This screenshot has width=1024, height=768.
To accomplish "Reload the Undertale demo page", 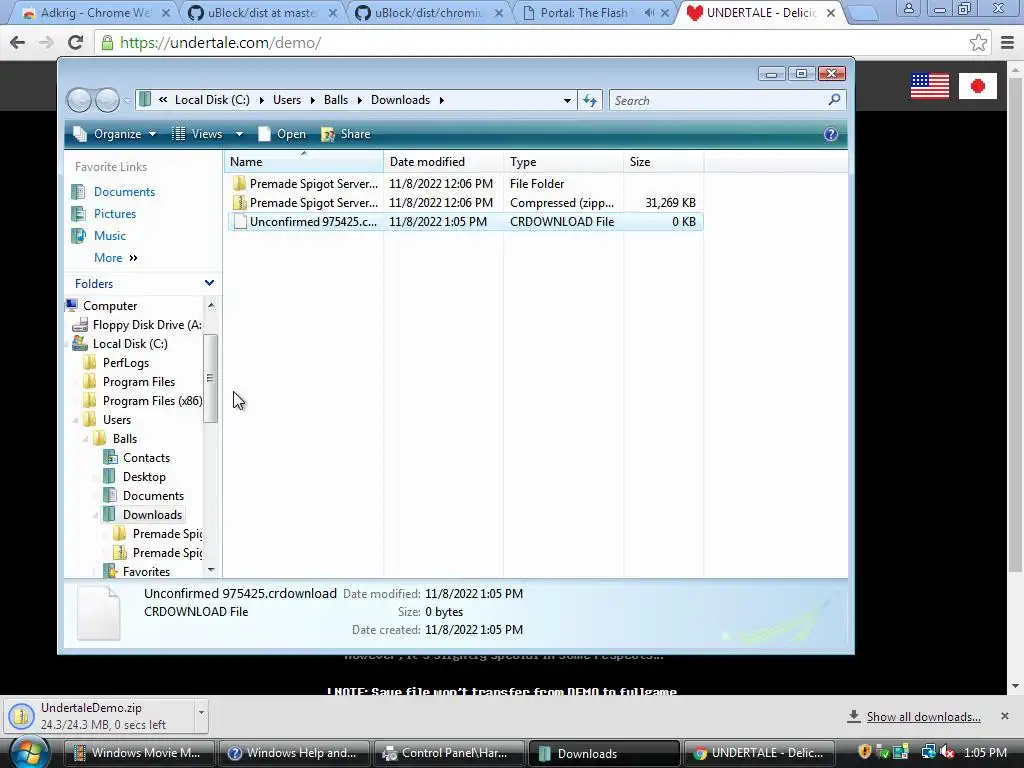I will point(76,42).
